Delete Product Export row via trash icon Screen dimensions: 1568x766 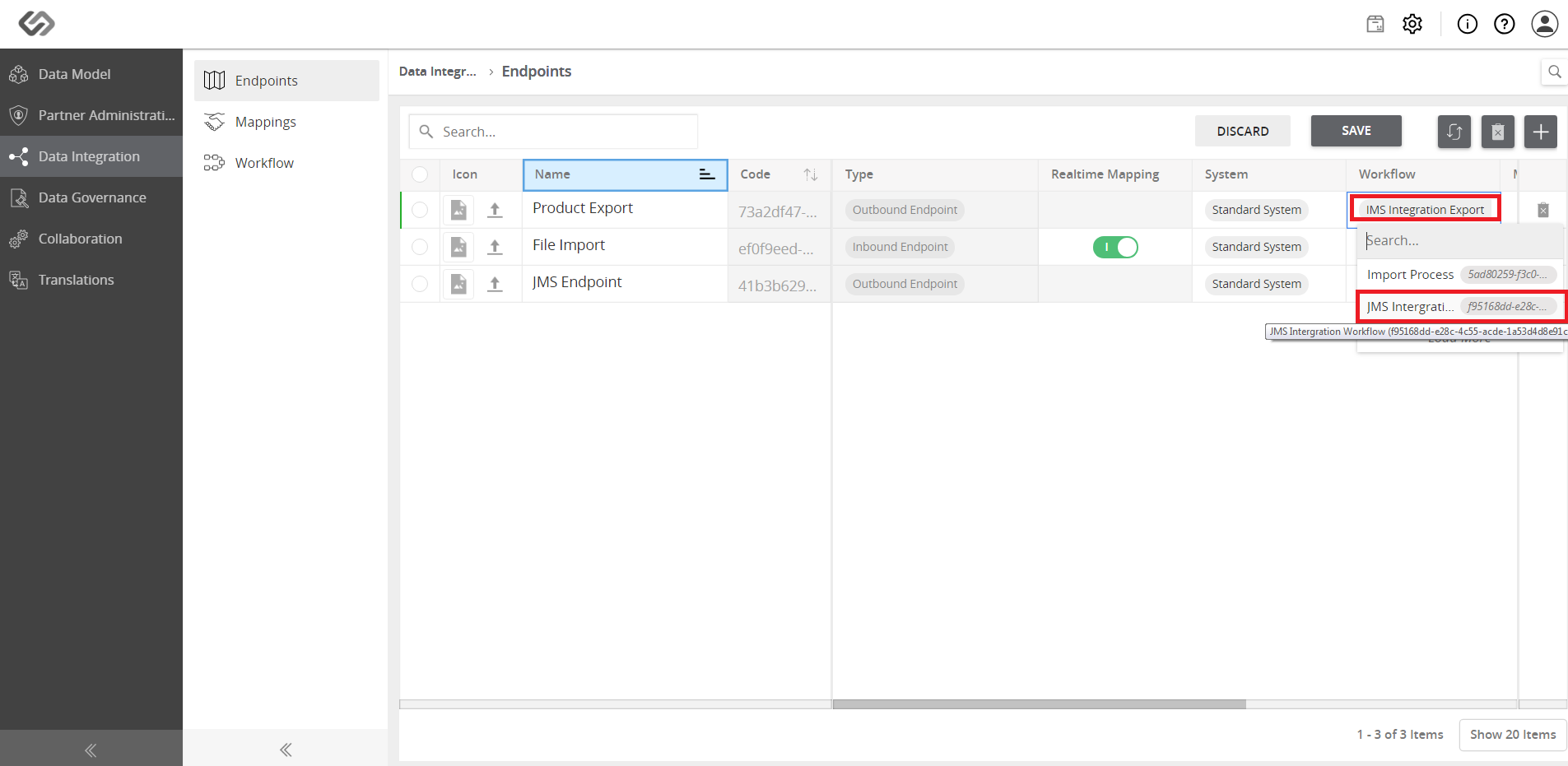coord(1543,210)
